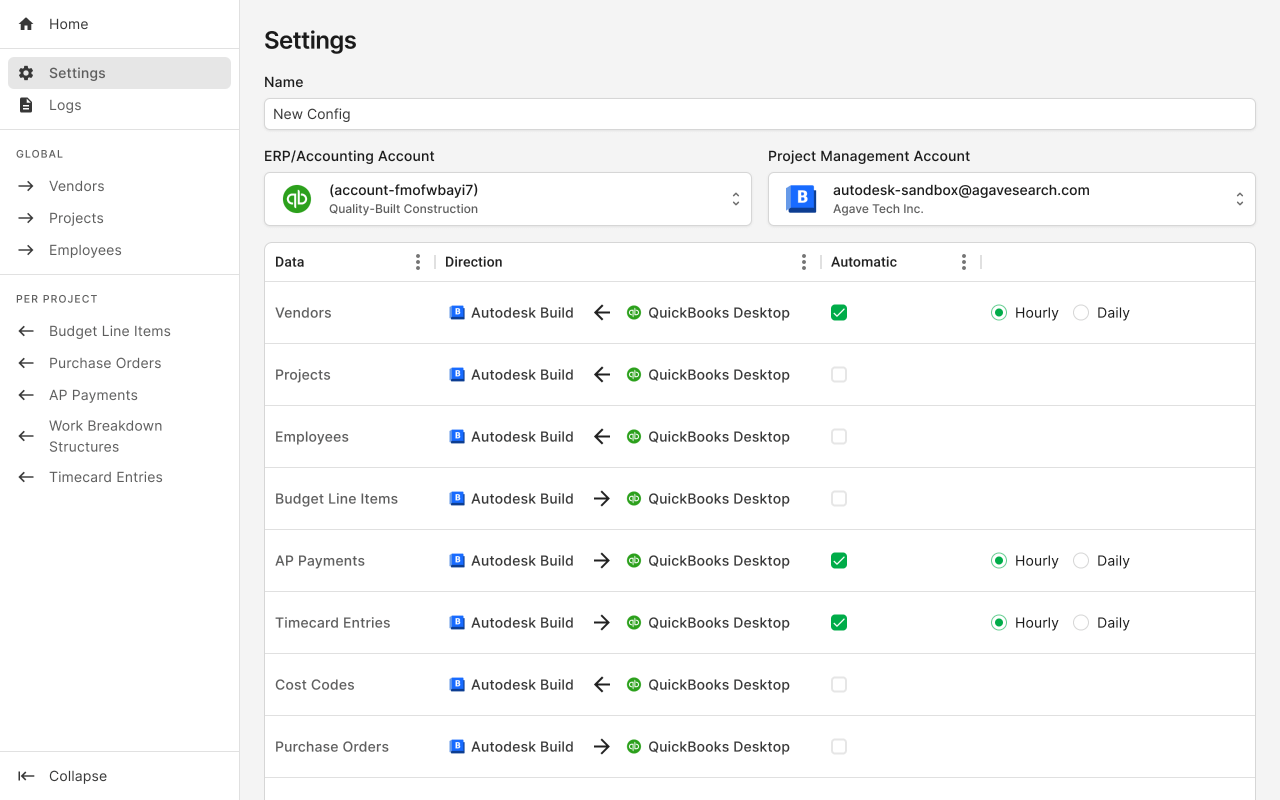Click the Name input field
Screen dimensions: 1280x800
click(760, 114)
